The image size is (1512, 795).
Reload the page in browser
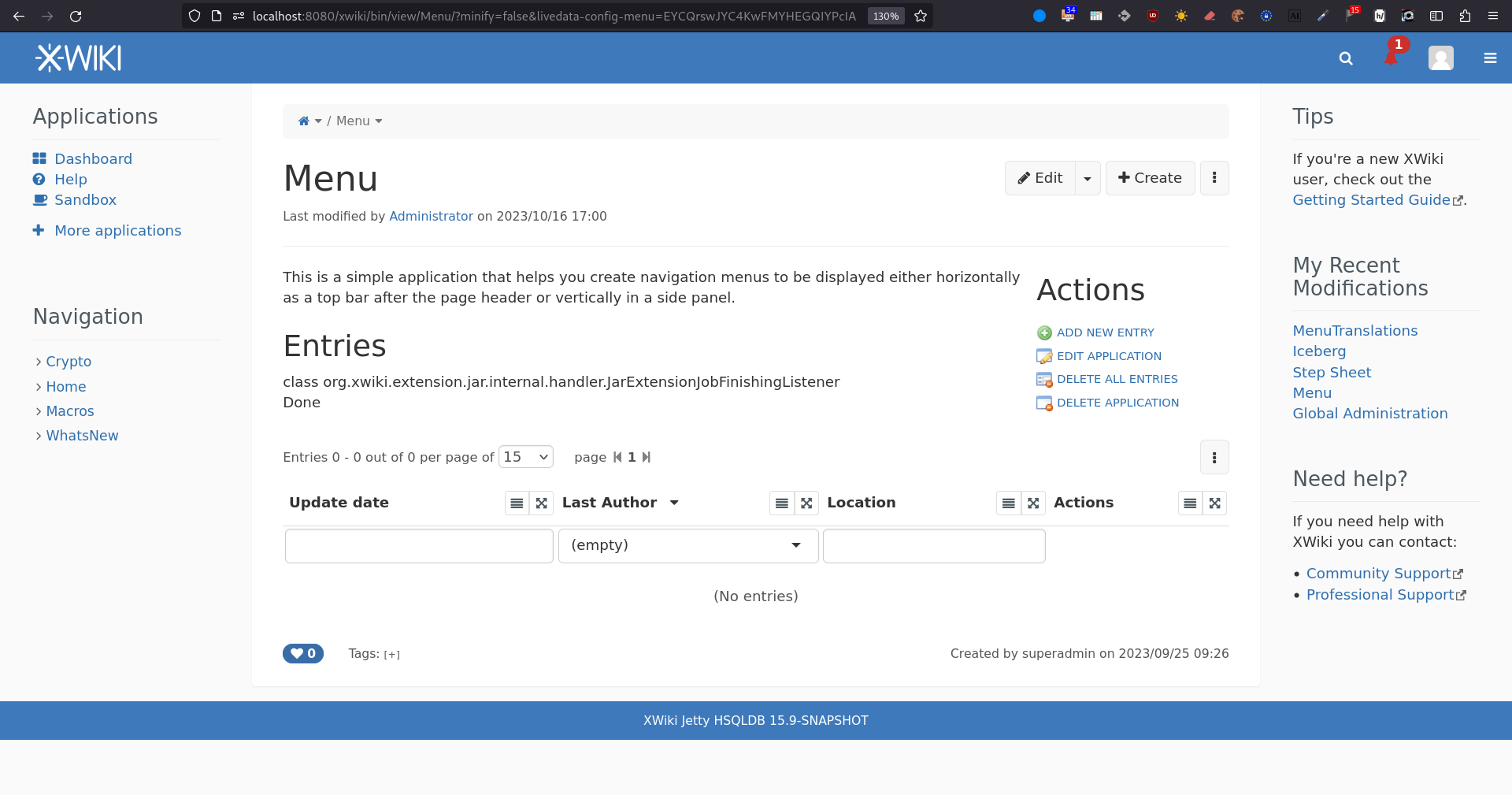pos(76,16)
